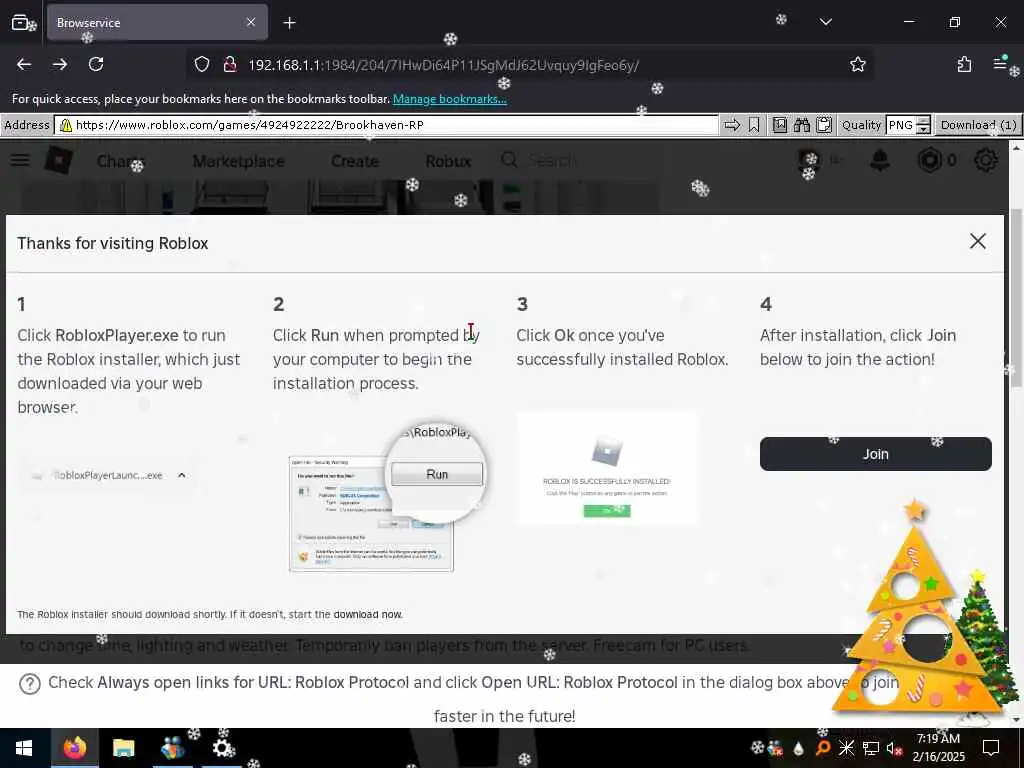Open the Roblox settings gear
The image size is (1024, 768).
pyautogui.click(x=985, y=160)
